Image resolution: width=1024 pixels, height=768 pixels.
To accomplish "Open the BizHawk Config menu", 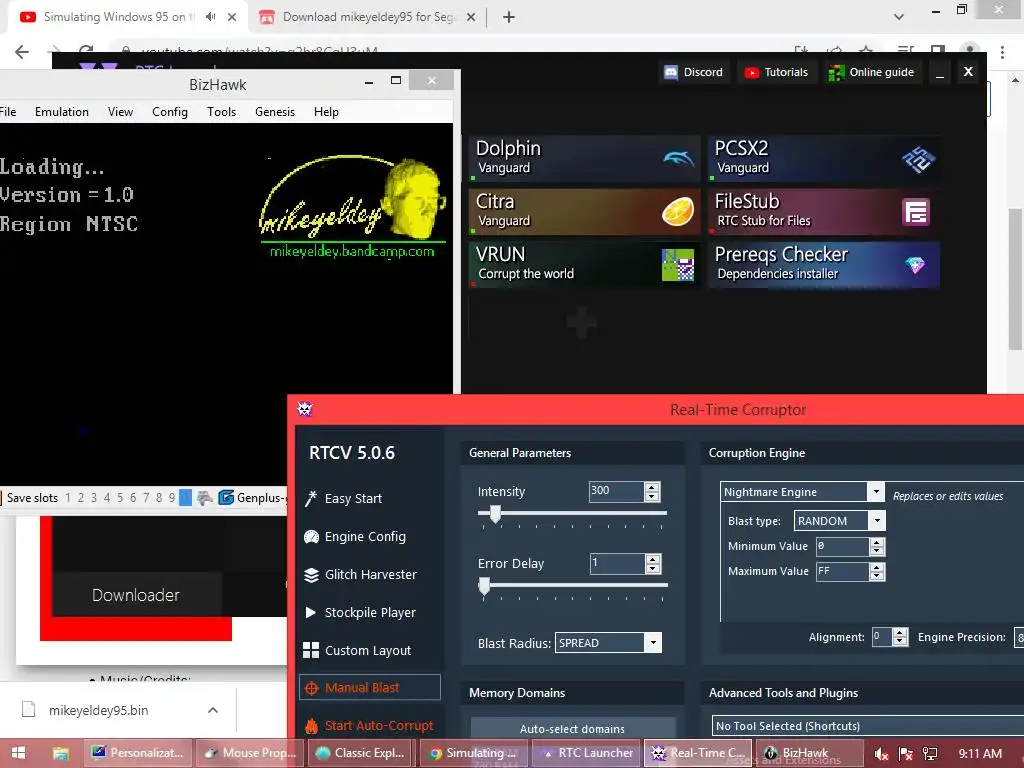I will tap(170, 112).
